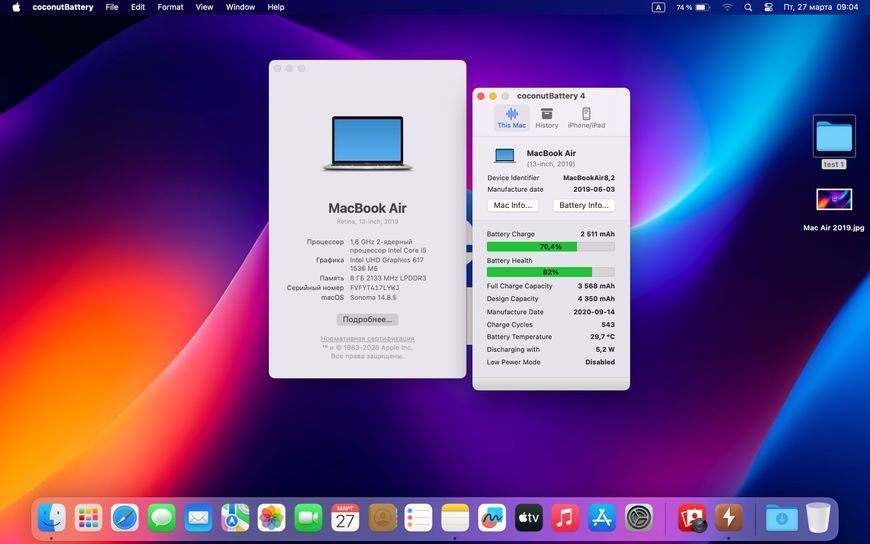Click Design Capacity value 4 350 mAh
The height and width of the screenshot is (544, 870).
point(596,299)
